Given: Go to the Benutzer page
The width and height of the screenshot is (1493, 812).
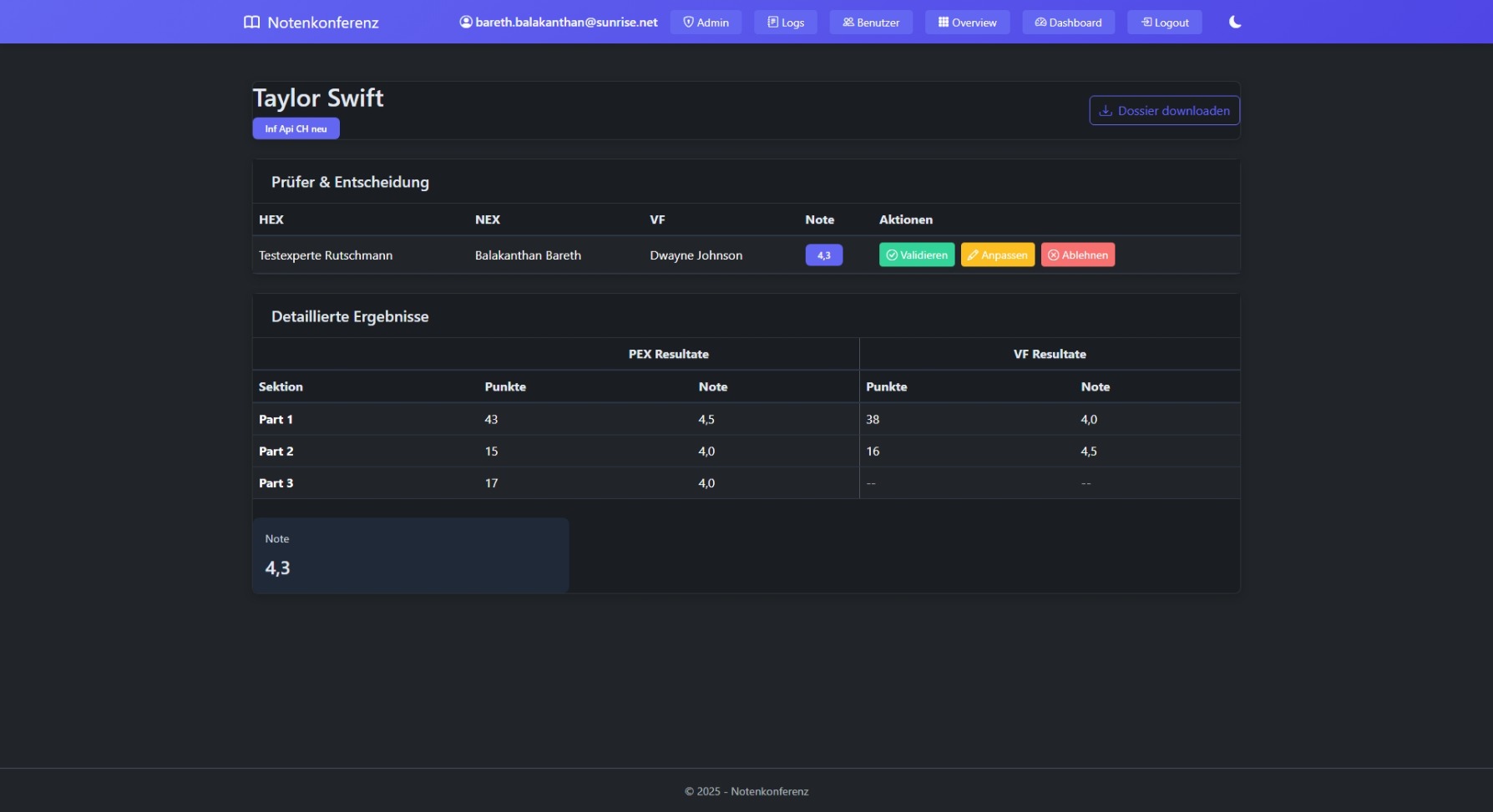Looking at the screenshot, I should [x=871, y=23].
